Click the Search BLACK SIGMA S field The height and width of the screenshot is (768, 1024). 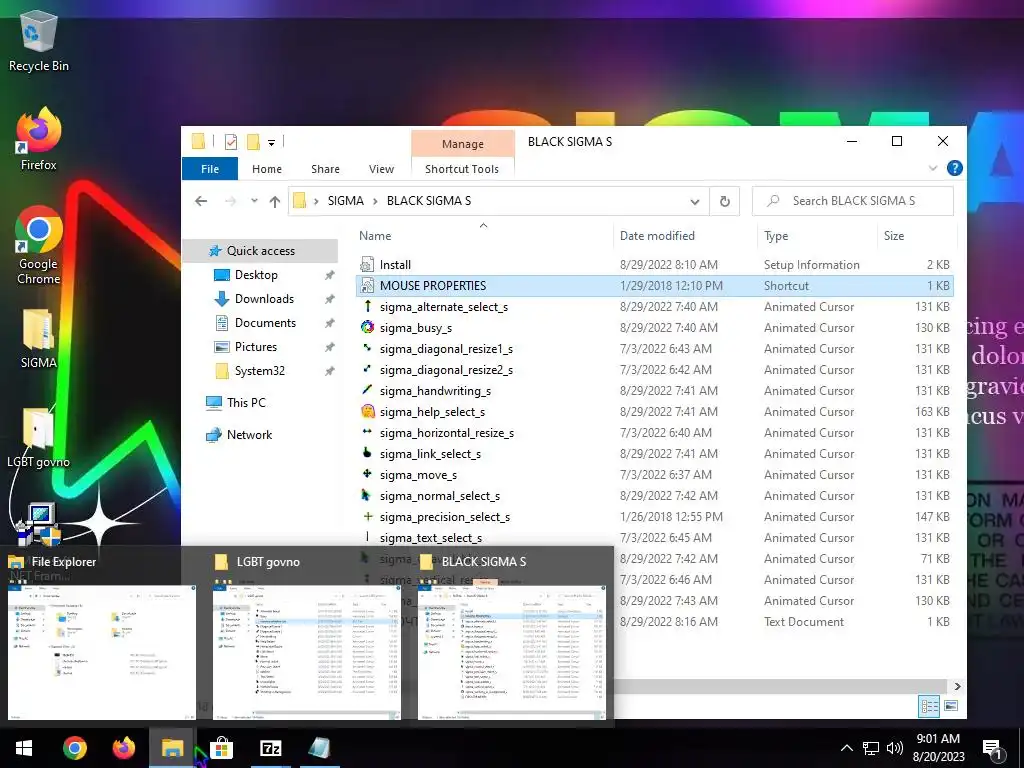[853, 201]
